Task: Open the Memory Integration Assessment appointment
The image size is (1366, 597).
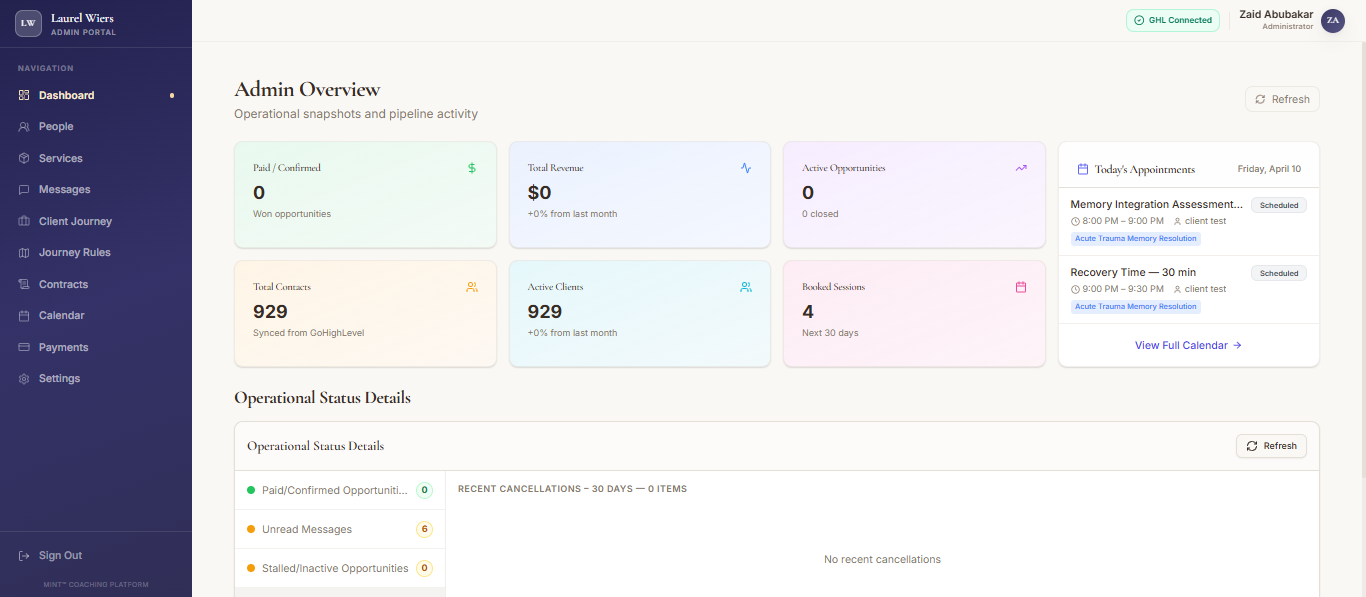Action: tap(1156, 205)
